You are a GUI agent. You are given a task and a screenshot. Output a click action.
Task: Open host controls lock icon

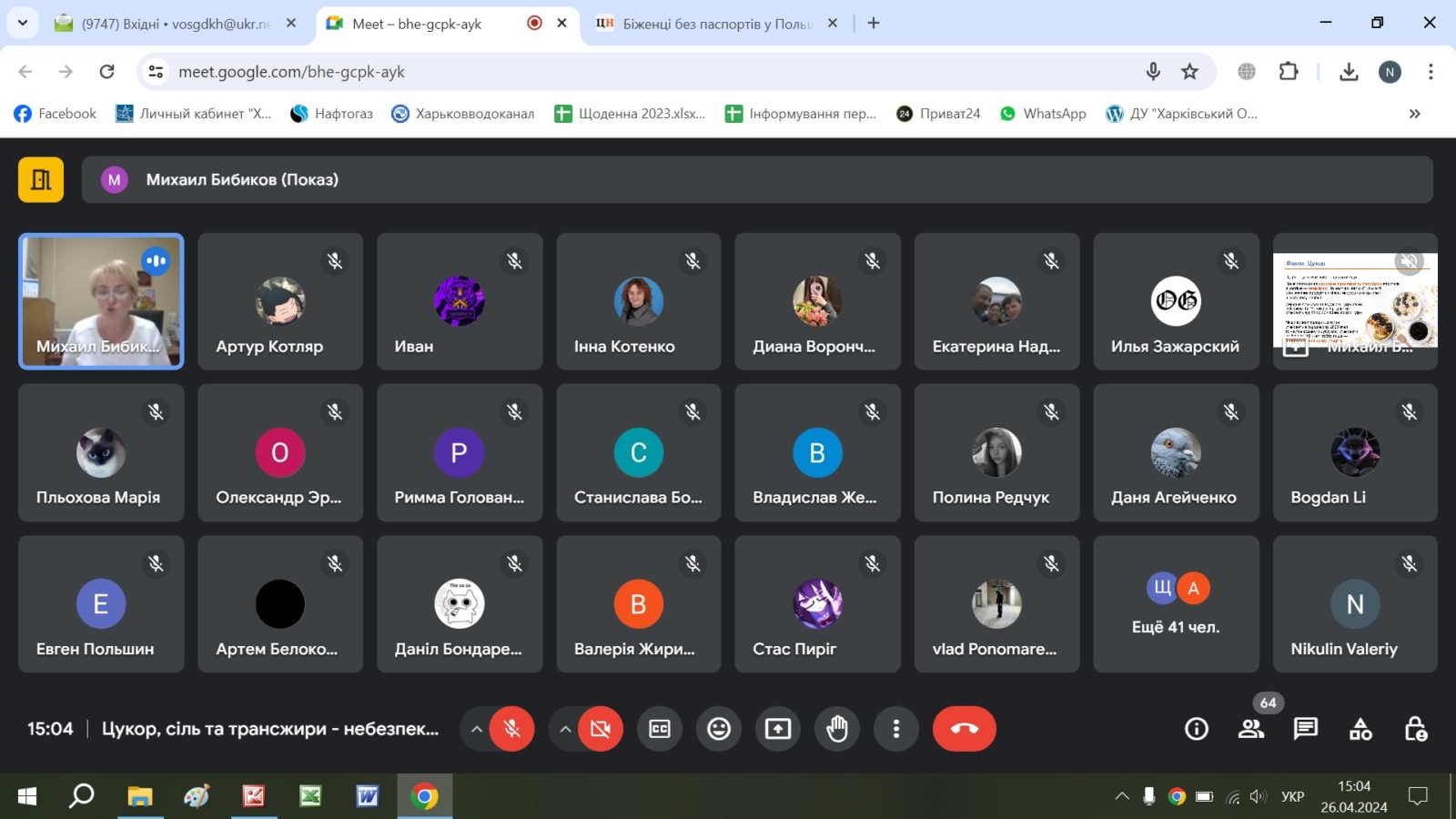pos(1415,729)
